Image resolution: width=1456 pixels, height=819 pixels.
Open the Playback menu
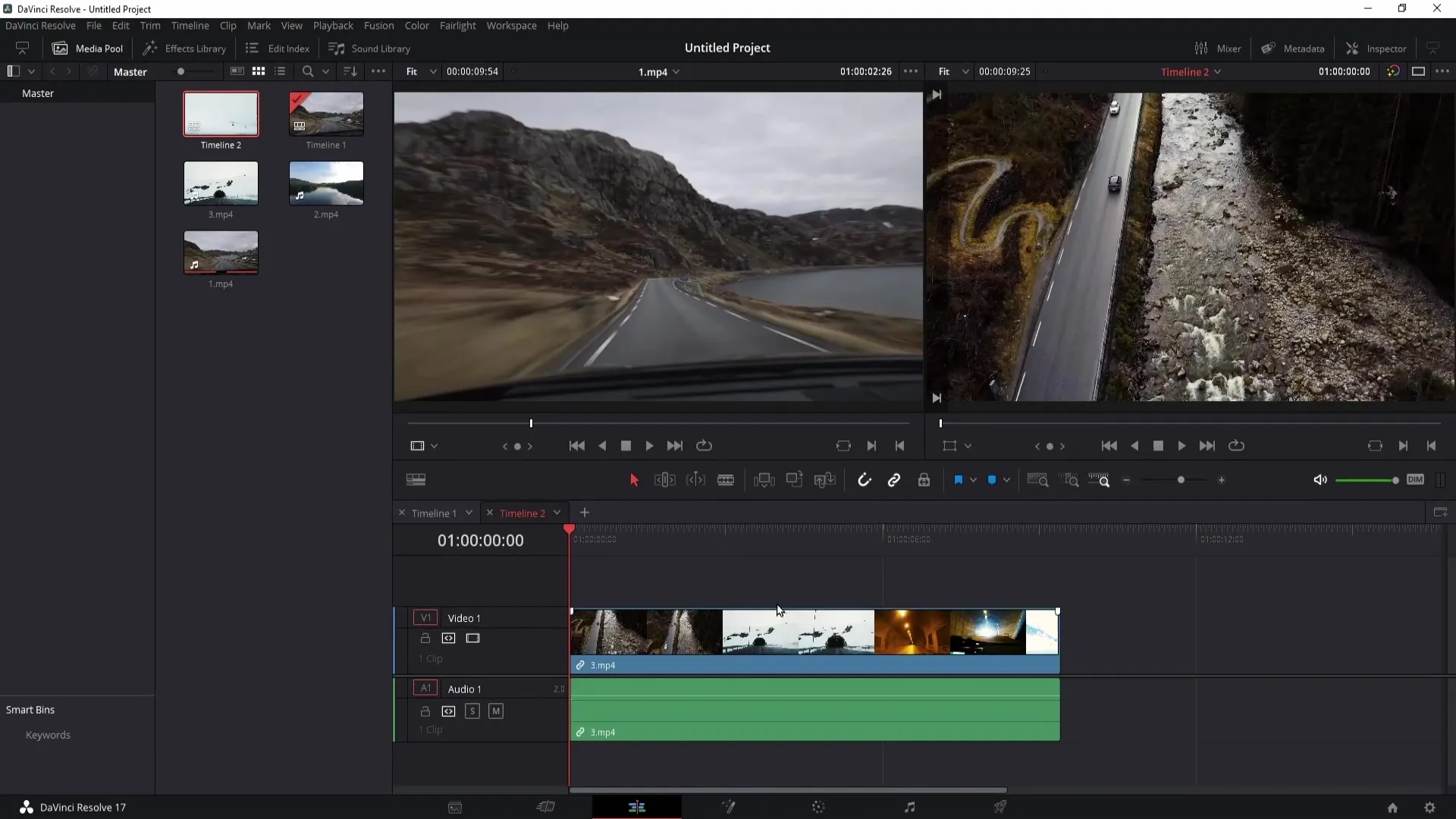333,26
